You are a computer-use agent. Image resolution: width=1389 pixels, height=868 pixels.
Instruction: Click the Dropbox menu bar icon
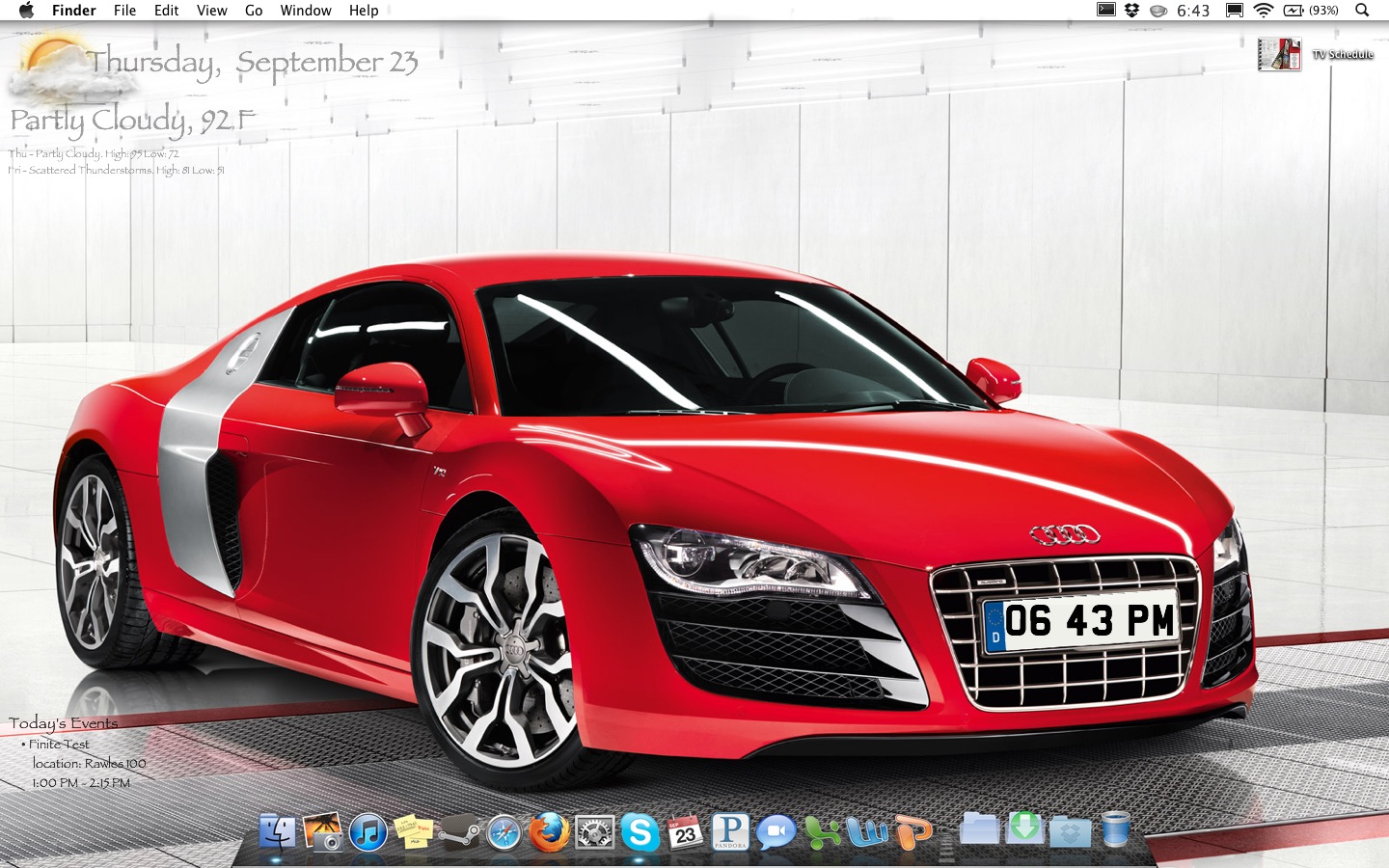tap(1132, 11)
